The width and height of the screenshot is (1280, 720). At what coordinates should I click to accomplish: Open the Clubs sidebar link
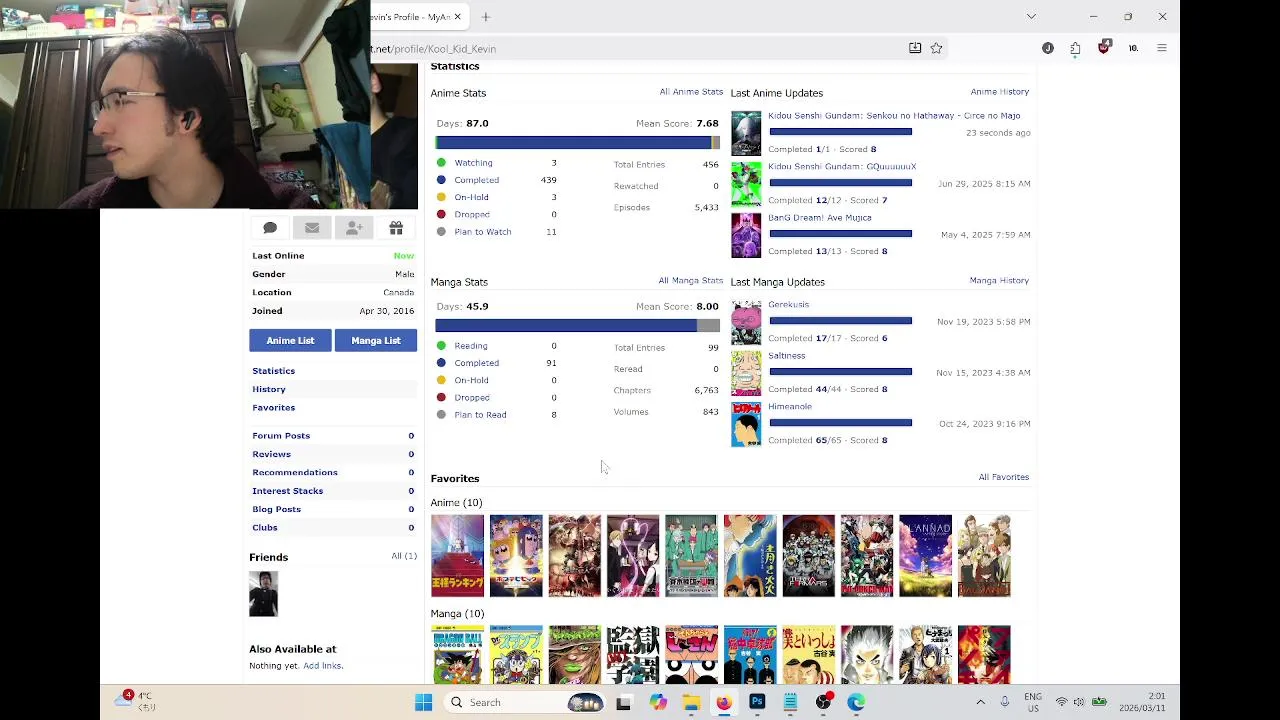click(265, 527)
